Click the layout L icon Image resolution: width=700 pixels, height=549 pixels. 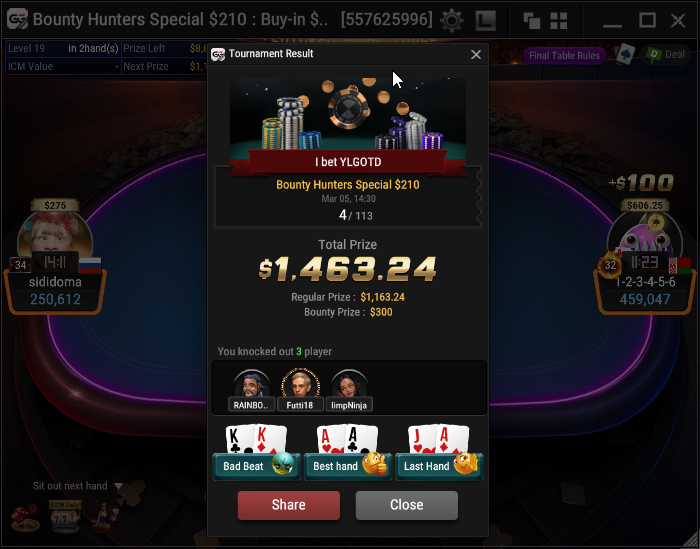click(x=486, y=21)
